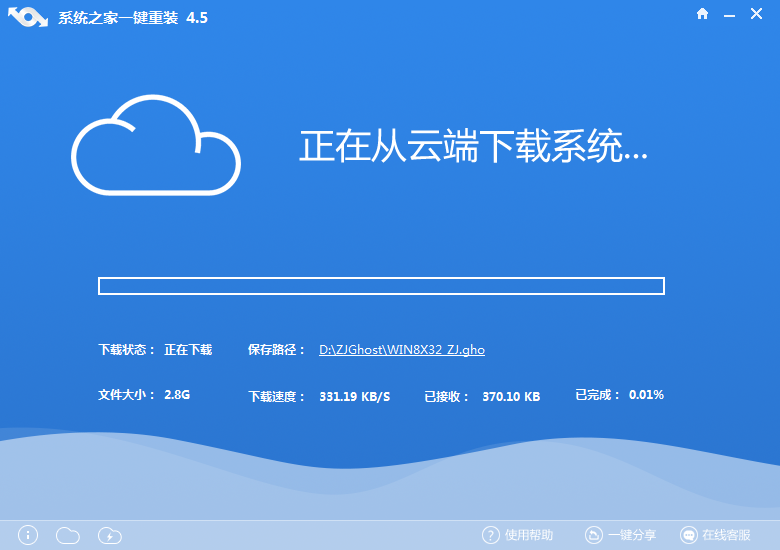Screen dimensions: 780x550
Task: Click the cloud with lightning bolt icon
Action: click(109, 535)
